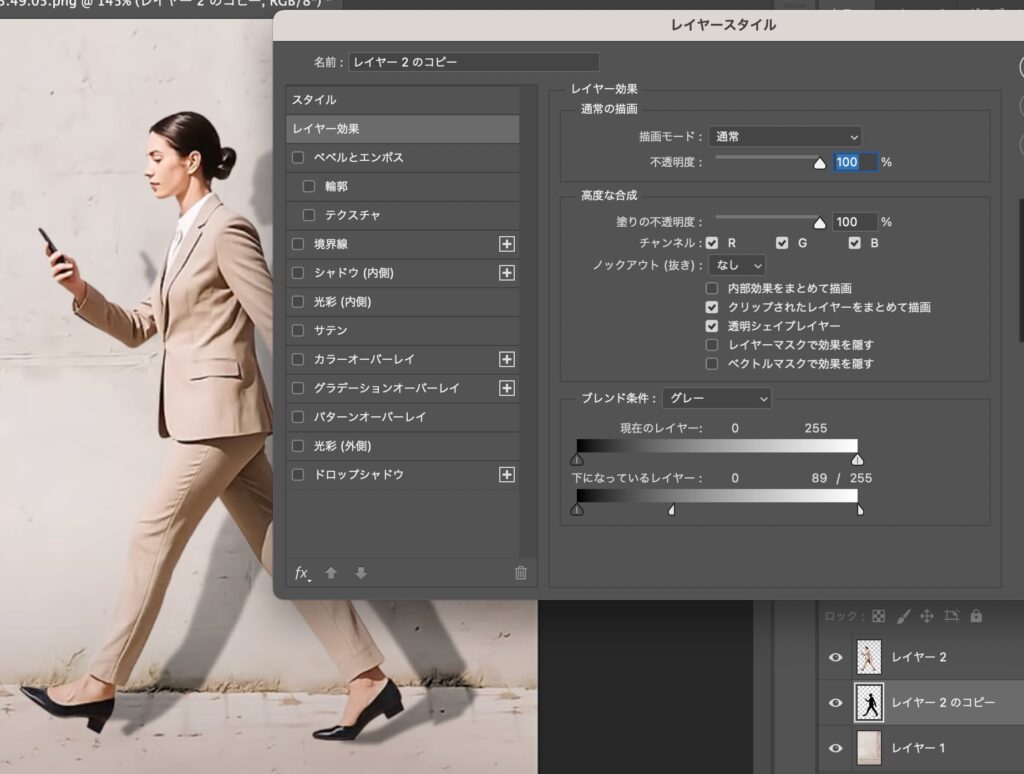Open the 描画モード dropdown
1024x774 pixels.
[x=785, y=136]
